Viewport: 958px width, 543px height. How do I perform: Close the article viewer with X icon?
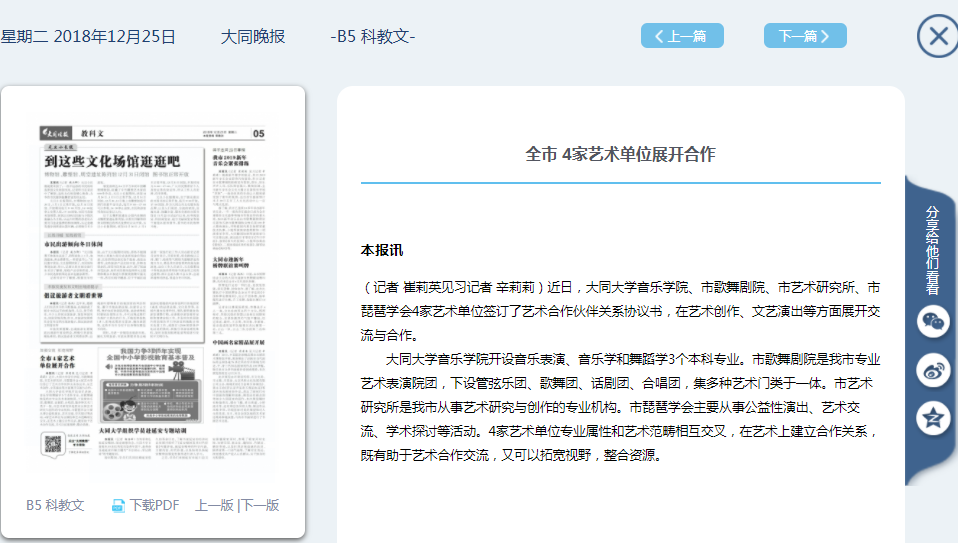(x=938, y=37)
